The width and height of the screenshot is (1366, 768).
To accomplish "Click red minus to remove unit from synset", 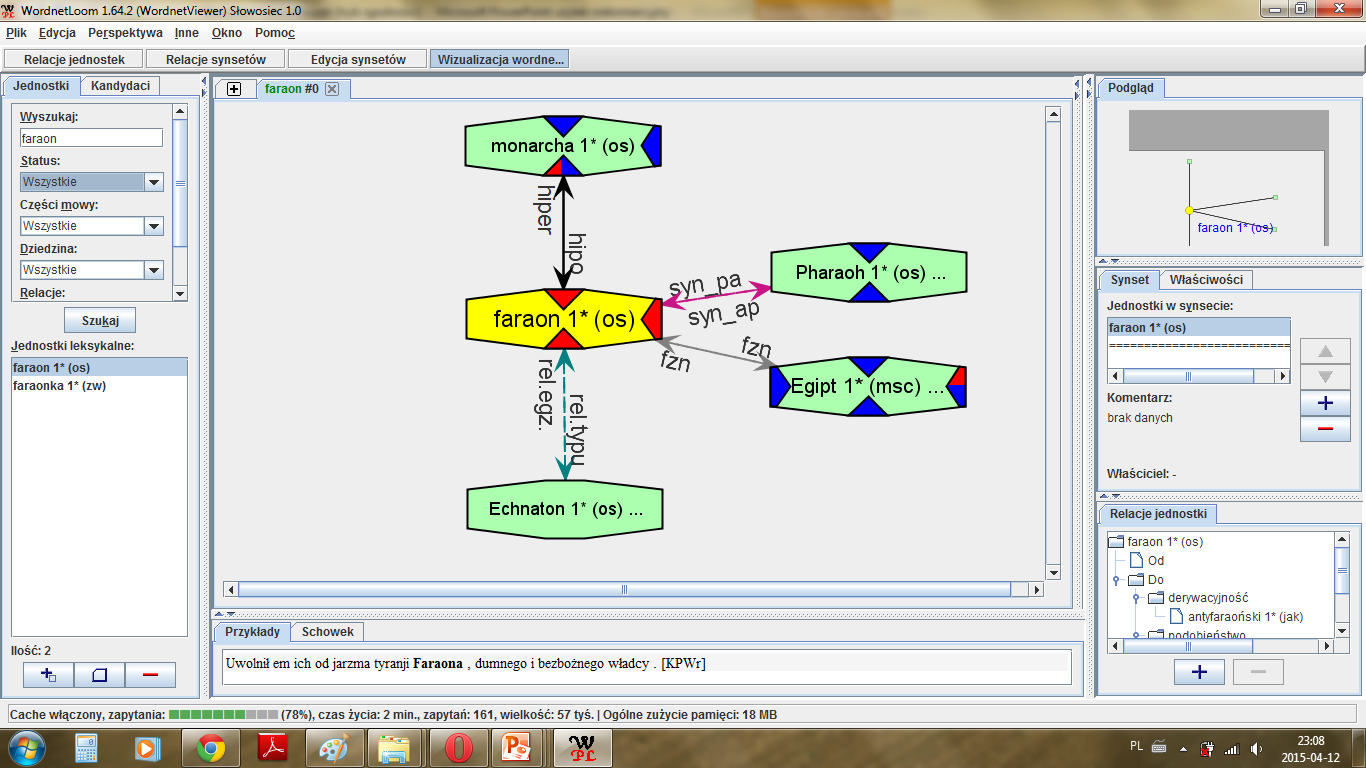I will click(1325, 429).
